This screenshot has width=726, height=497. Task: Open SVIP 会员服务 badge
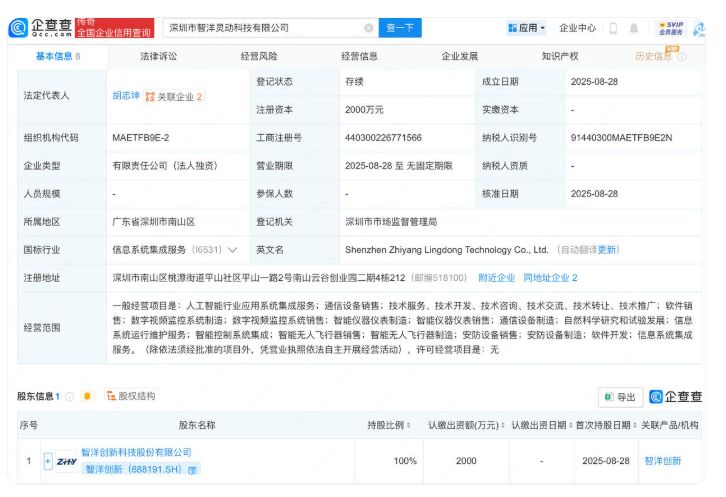pyautogui.click(x=673, y=28)
